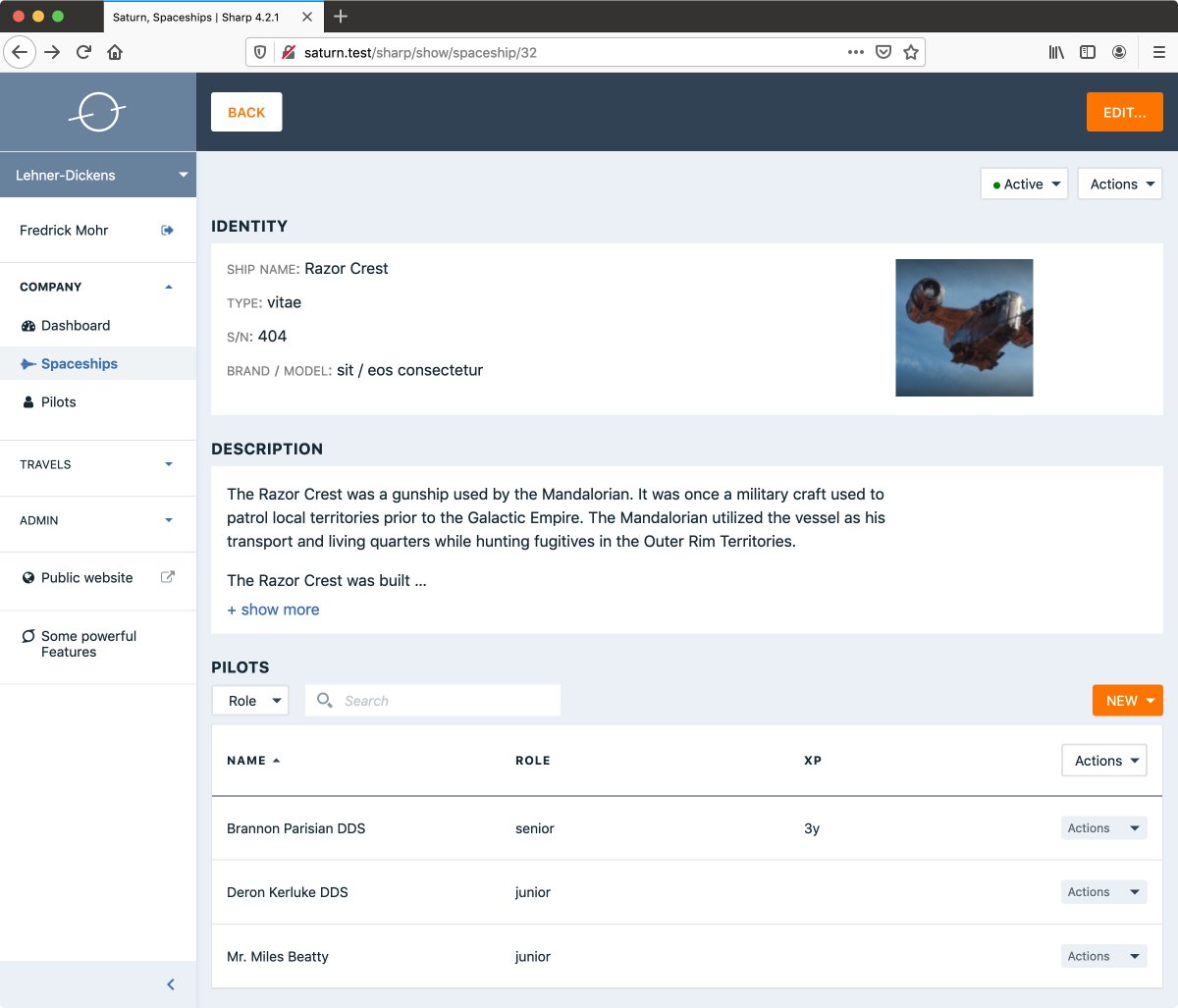Open the Lehner-Dickens company switcher dropdown
The width and height of the screenshot is (1178, 1008).
tap(98, 175)
